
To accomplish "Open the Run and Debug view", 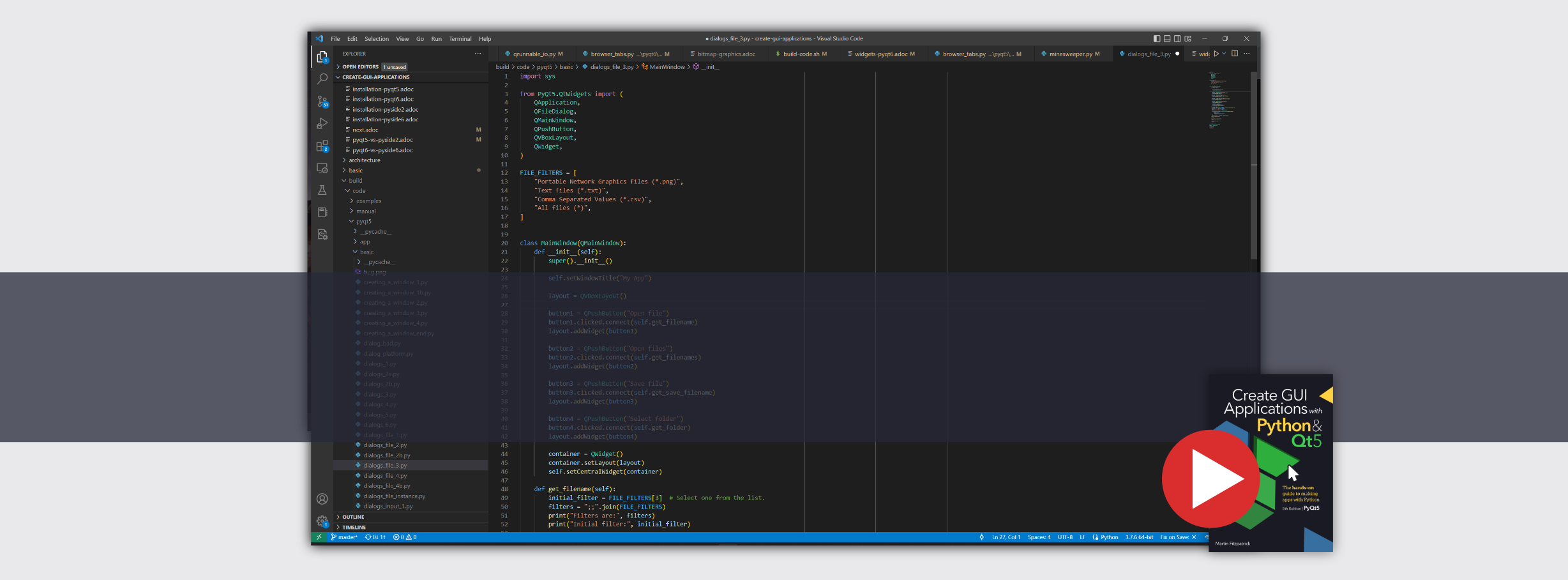I will [x=322, y=123].
